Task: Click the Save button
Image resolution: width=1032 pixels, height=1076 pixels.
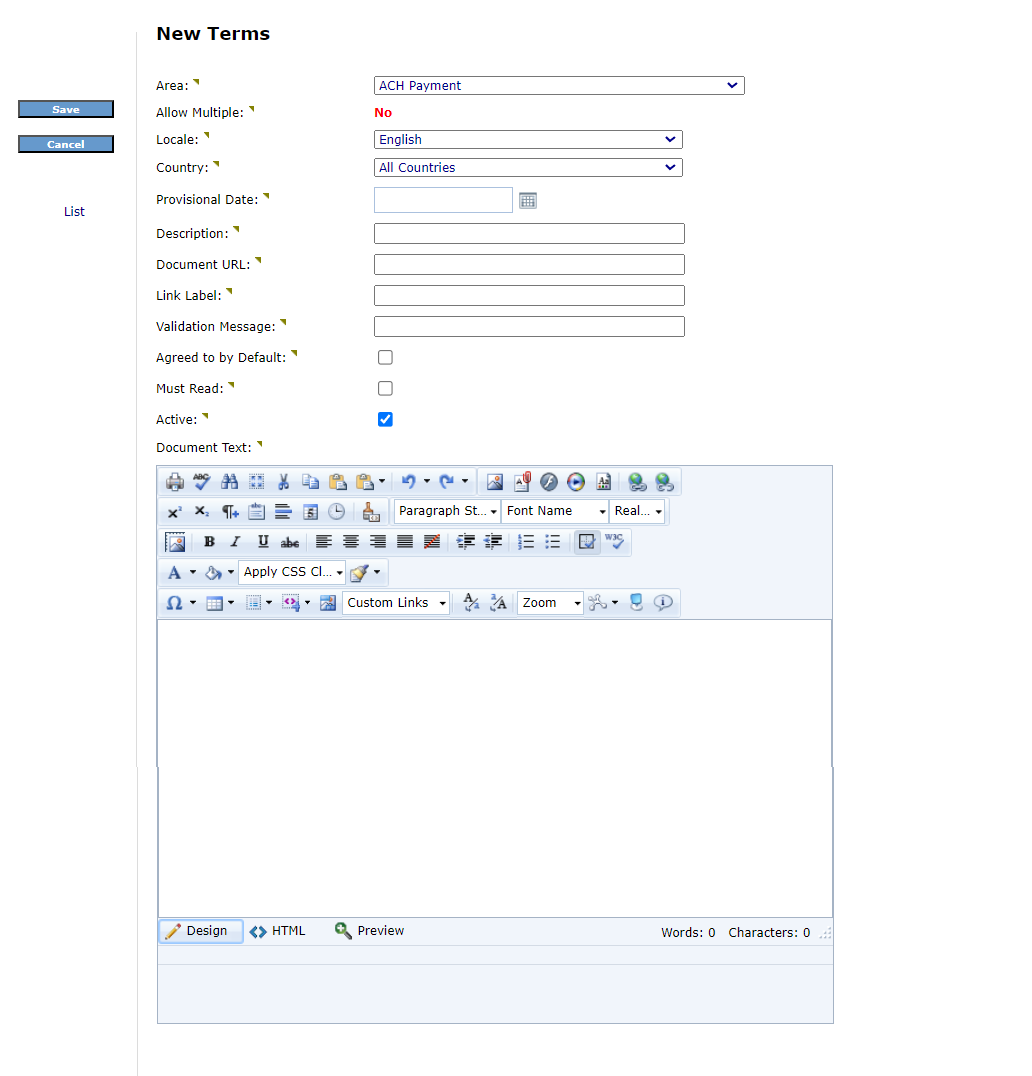Action: [66, 110]
